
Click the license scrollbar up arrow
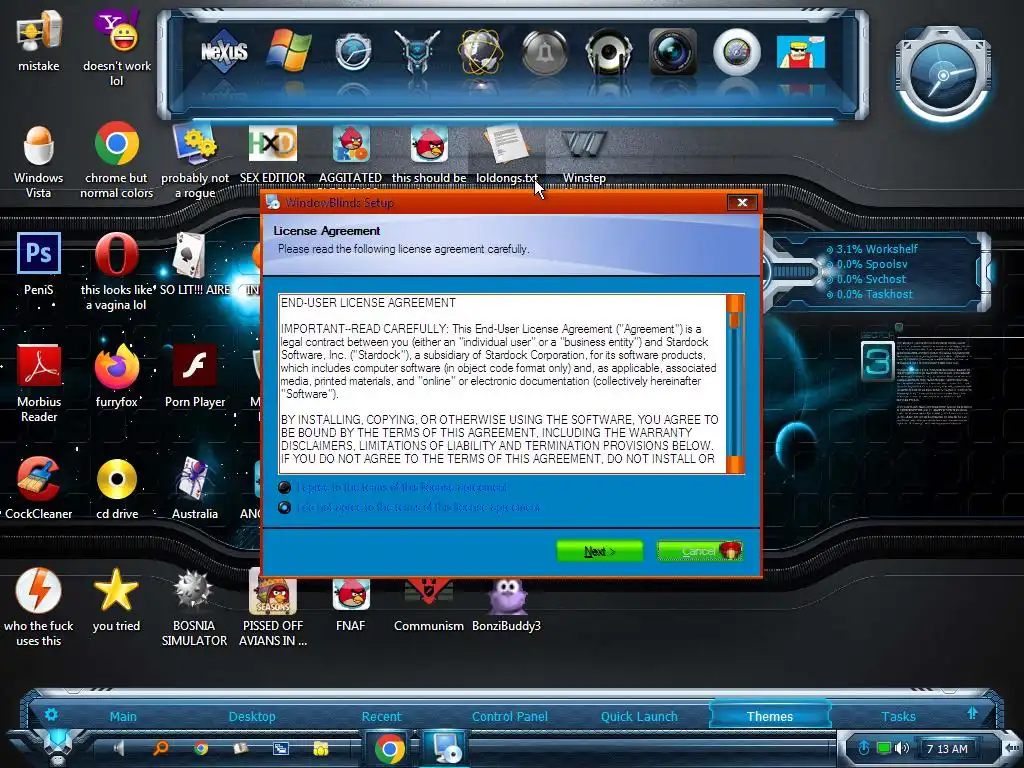(x=735, y=301)
